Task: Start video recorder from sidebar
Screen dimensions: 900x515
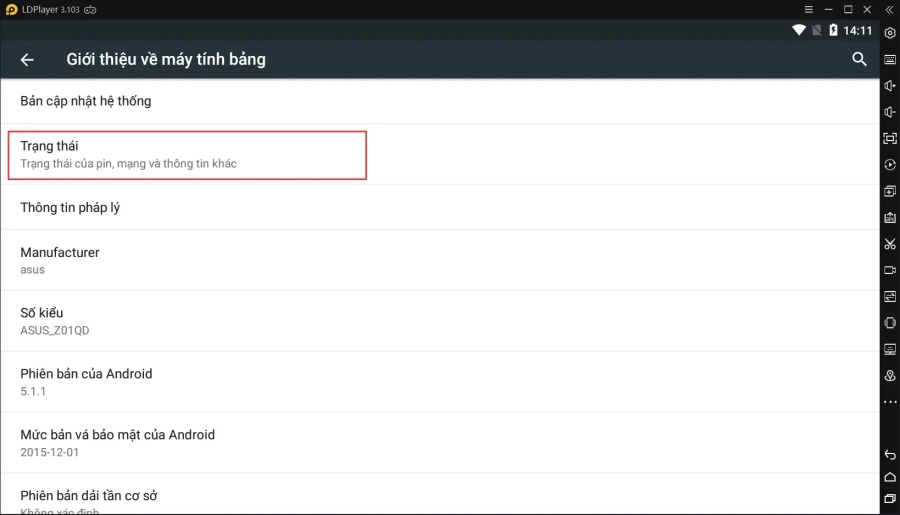Action: [x=890, y=270]
